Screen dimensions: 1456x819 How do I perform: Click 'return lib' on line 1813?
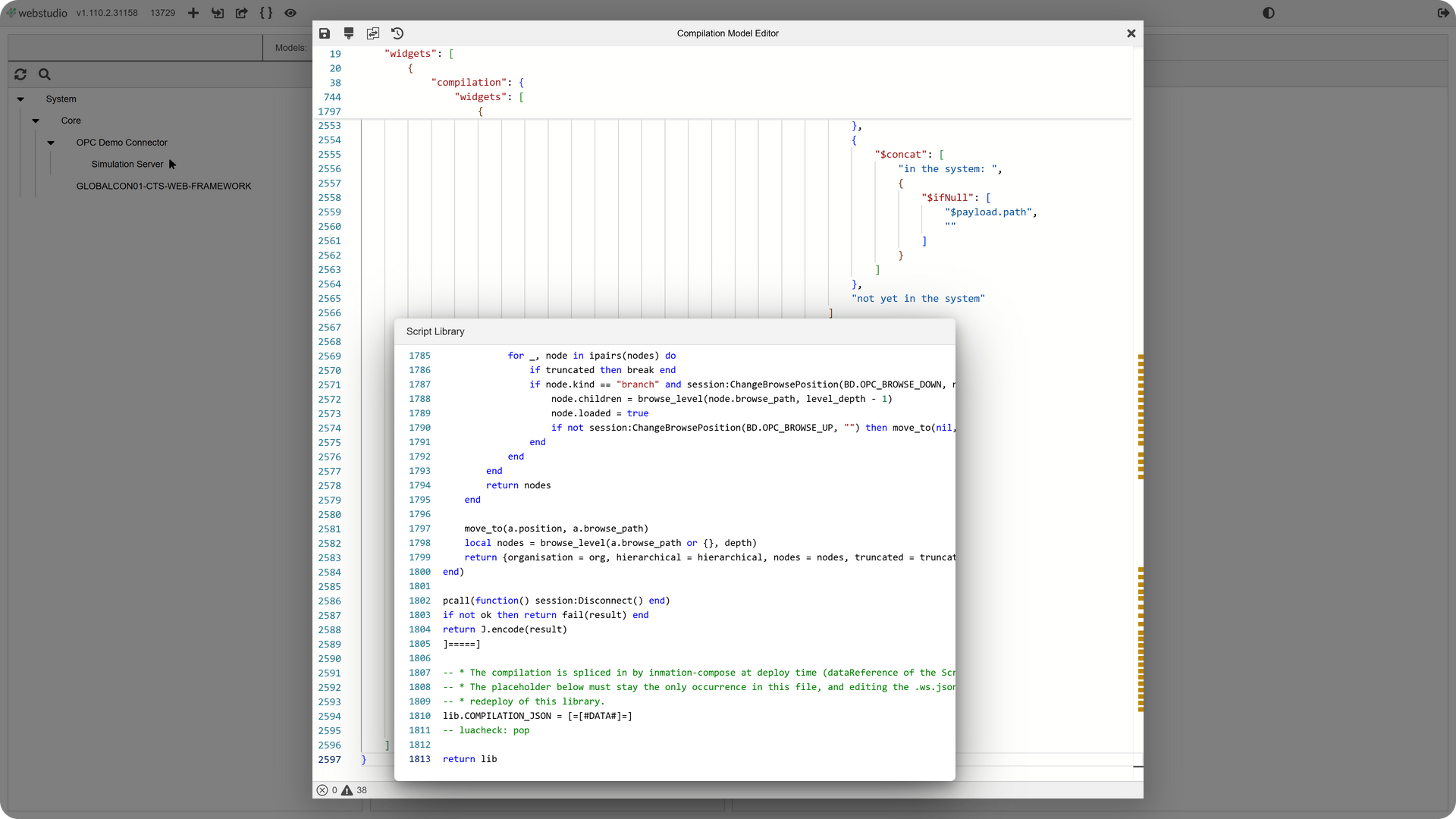pyautogui.click(x=470, y=759)
